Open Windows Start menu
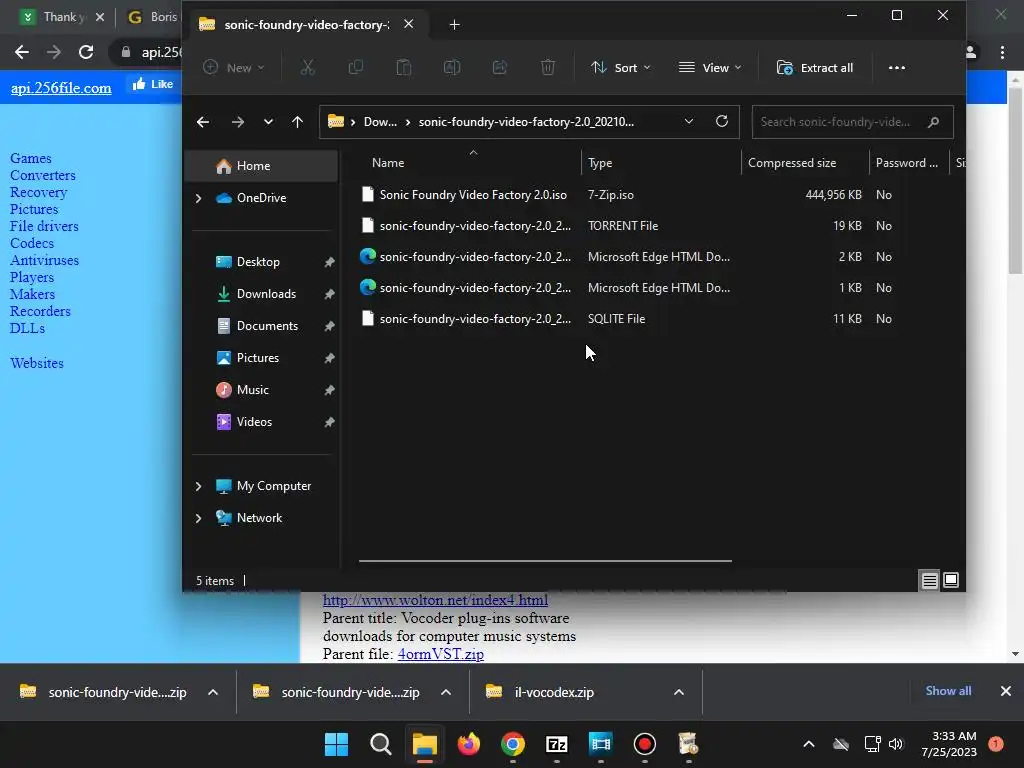1024x768 pixels. click(336, 744)
